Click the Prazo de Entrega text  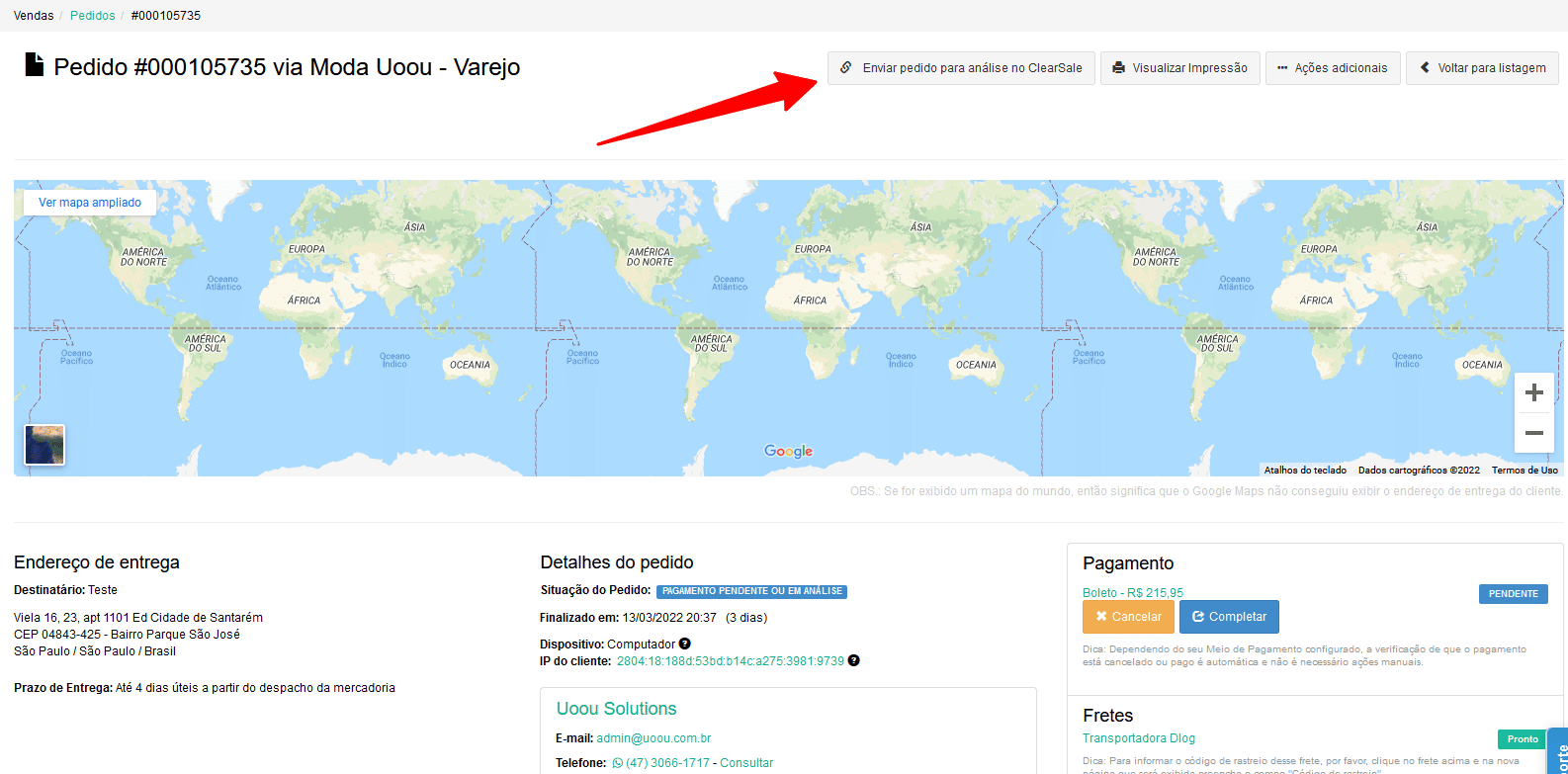[x=205, y=688]
